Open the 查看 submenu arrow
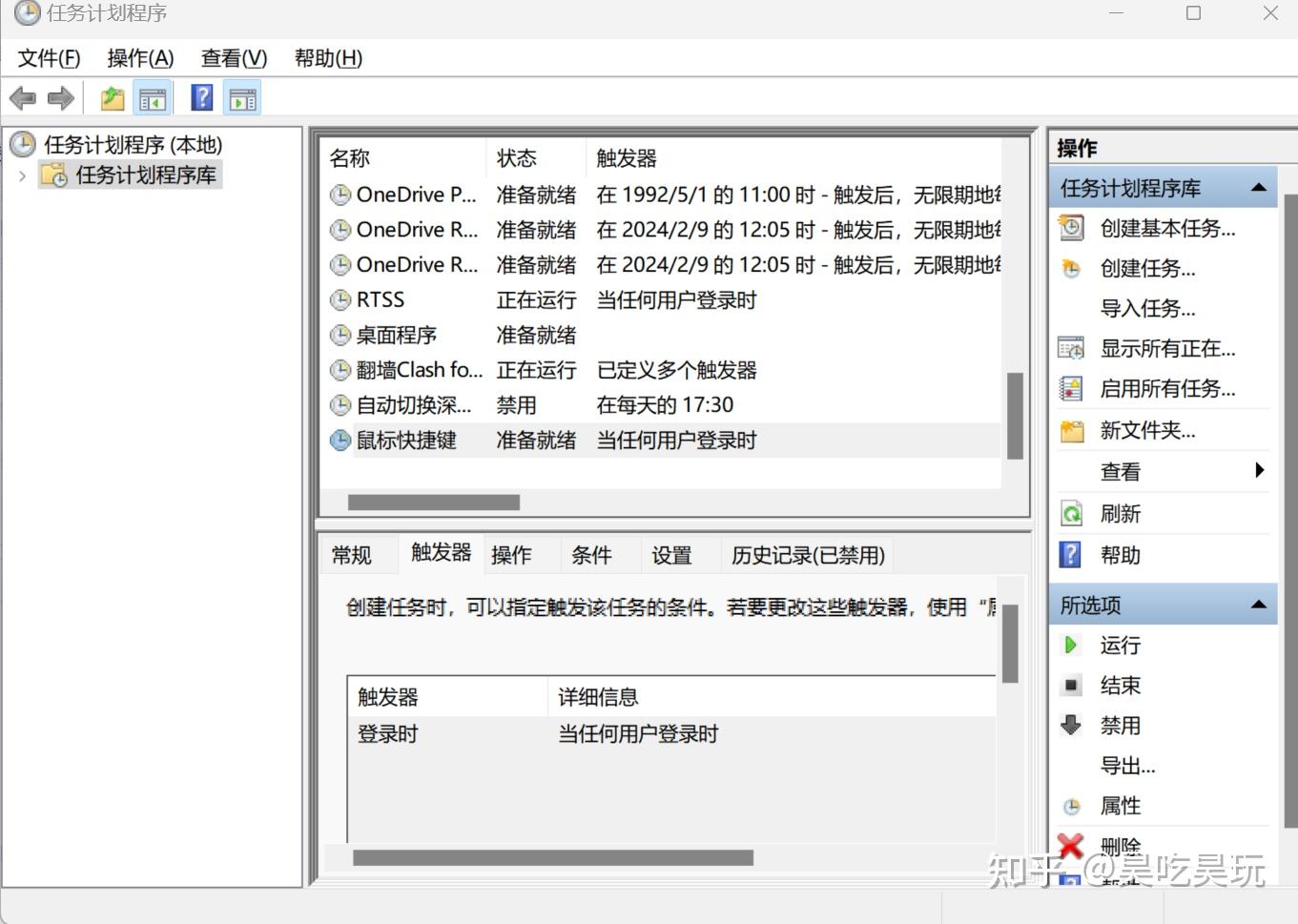 coord(1259,470)
